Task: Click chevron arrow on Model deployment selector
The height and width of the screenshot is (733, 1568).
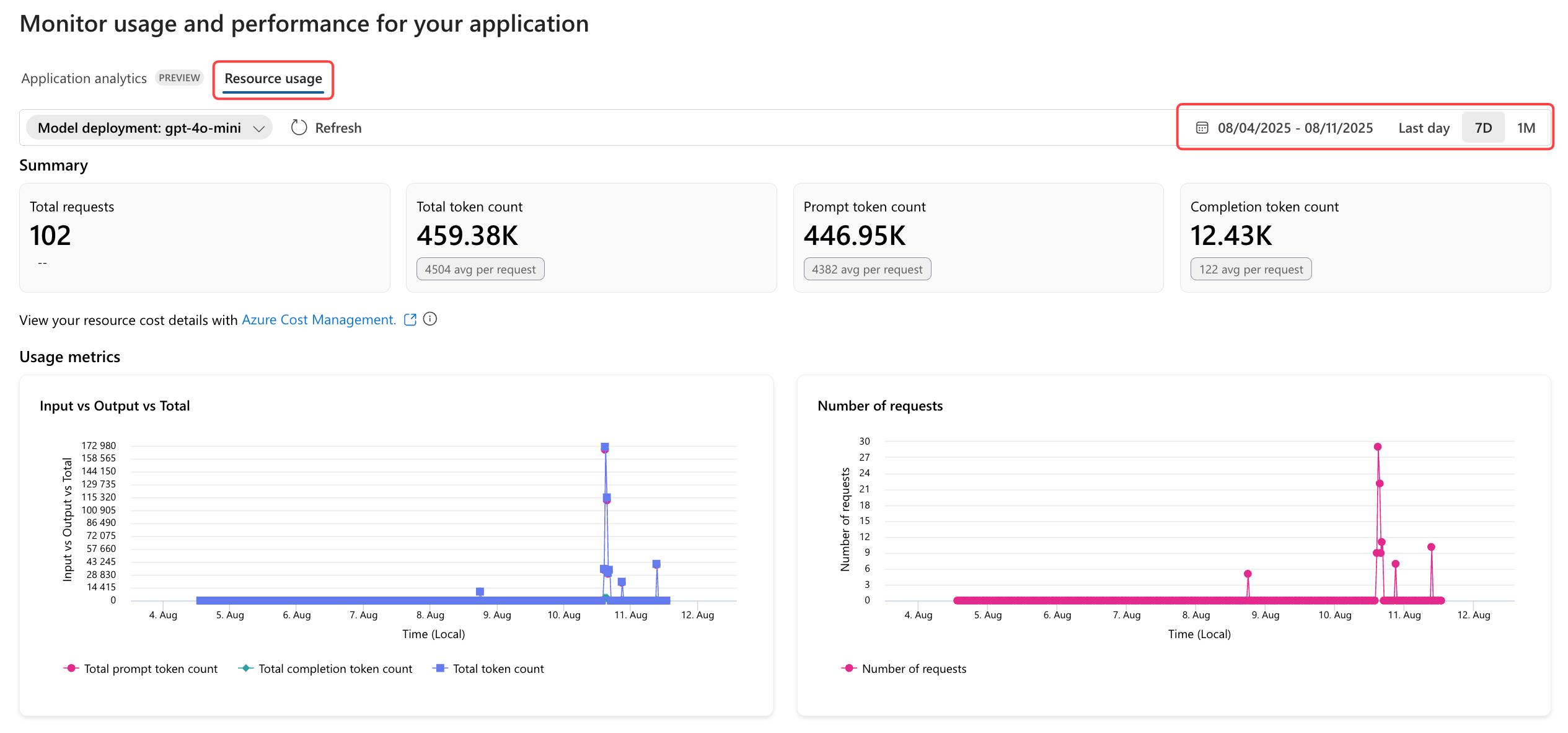Action: point(259,128)
